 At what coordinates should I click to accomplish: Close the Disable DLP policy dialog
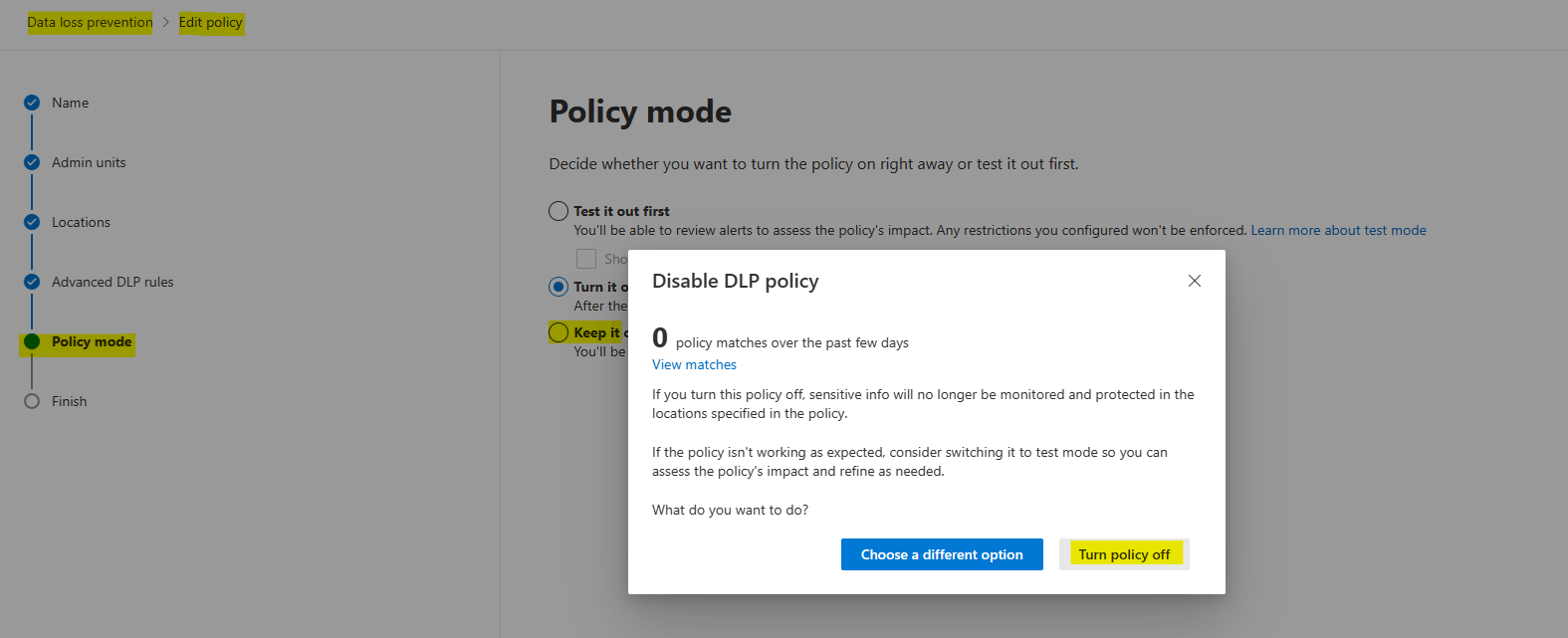1195,281
